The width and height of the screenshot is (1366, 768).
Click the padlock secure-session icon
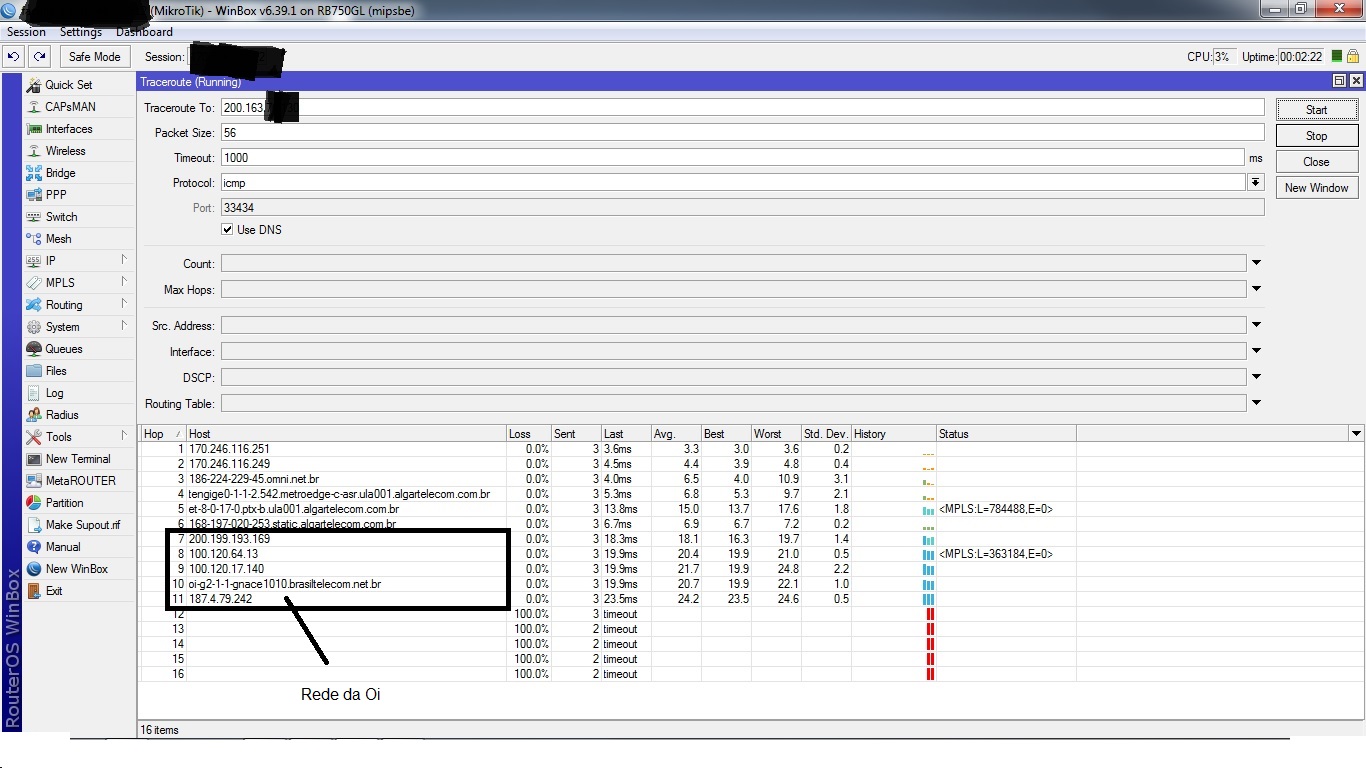click(1353, 57)
